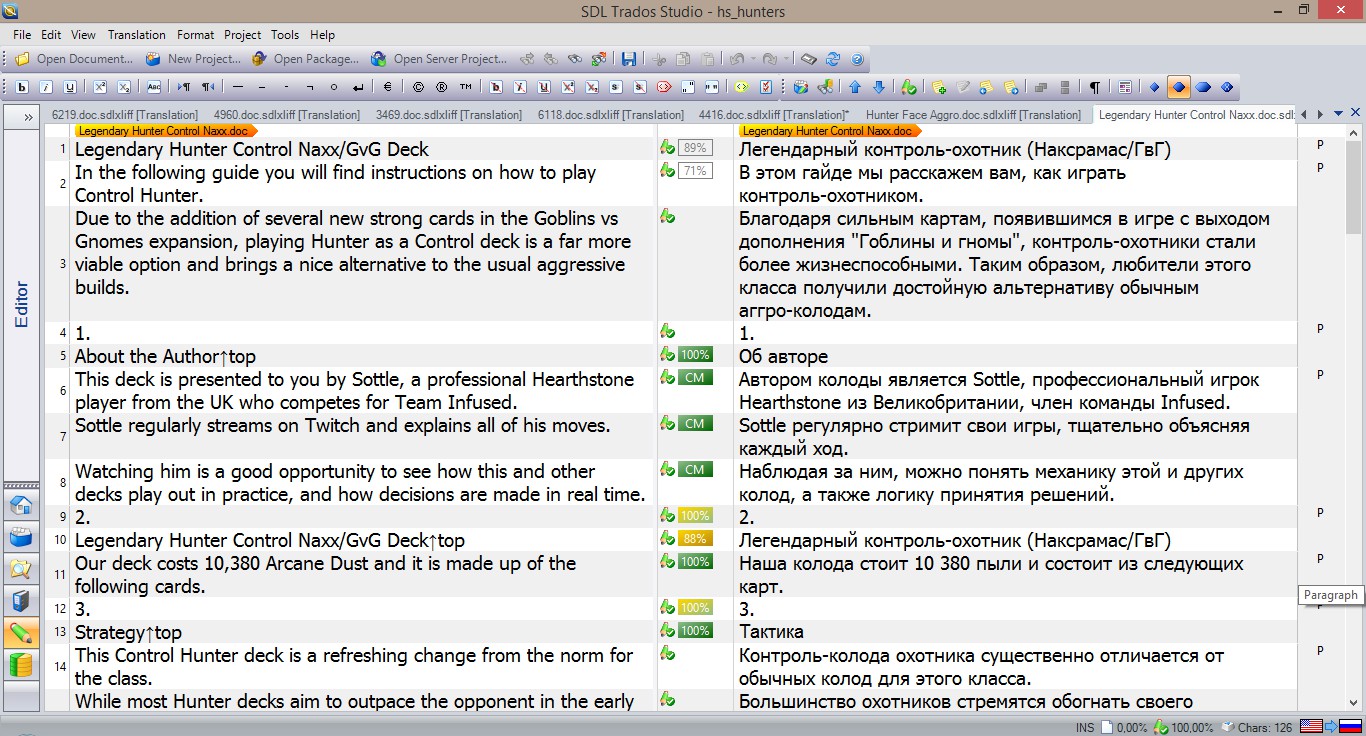The image size is (1366, 736).
Task: Add a comment with the note-plus icon
Action: pyautogui.click(x=938, y=87)
